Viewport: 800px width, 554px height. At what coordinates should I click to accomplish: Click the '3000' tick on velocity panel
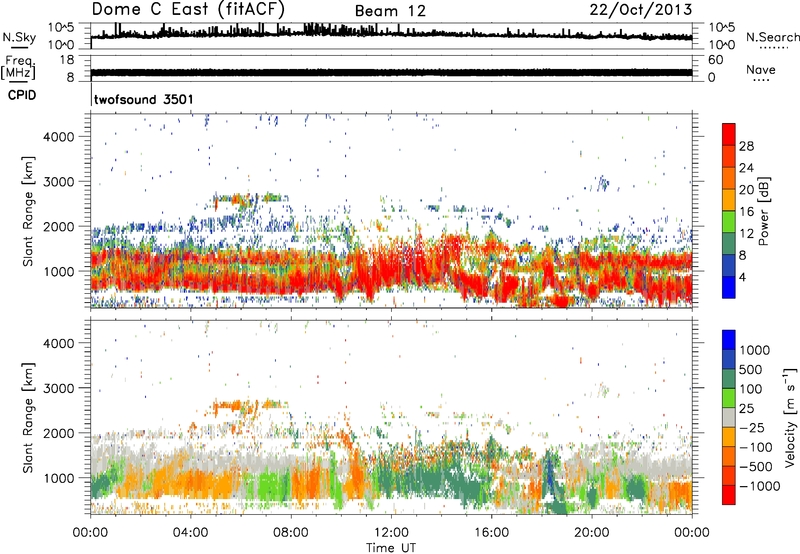pos(59,388)
